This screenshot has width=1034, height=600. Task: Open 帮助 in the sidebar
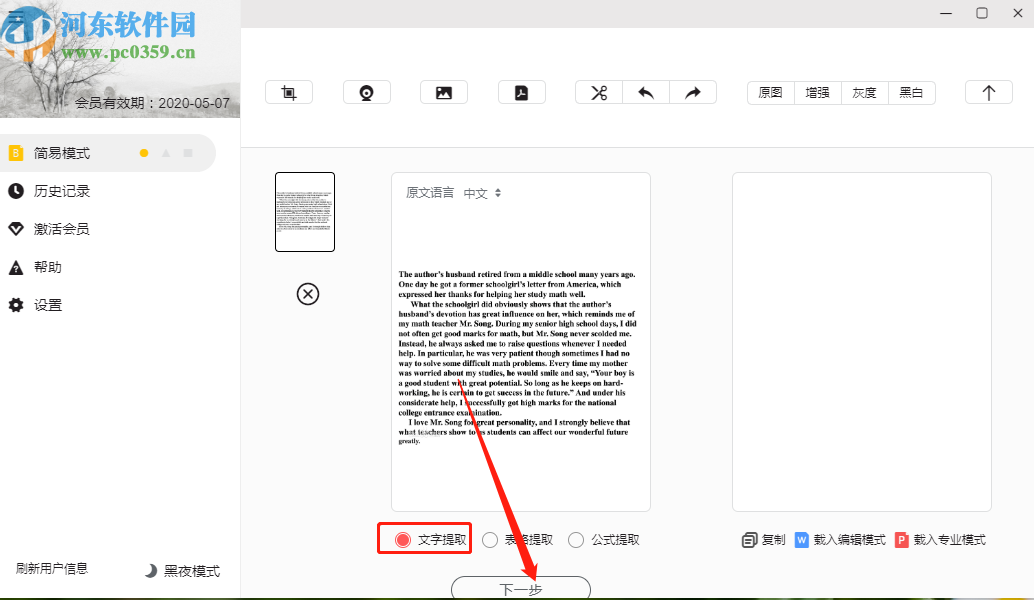(x=47, y=267)
